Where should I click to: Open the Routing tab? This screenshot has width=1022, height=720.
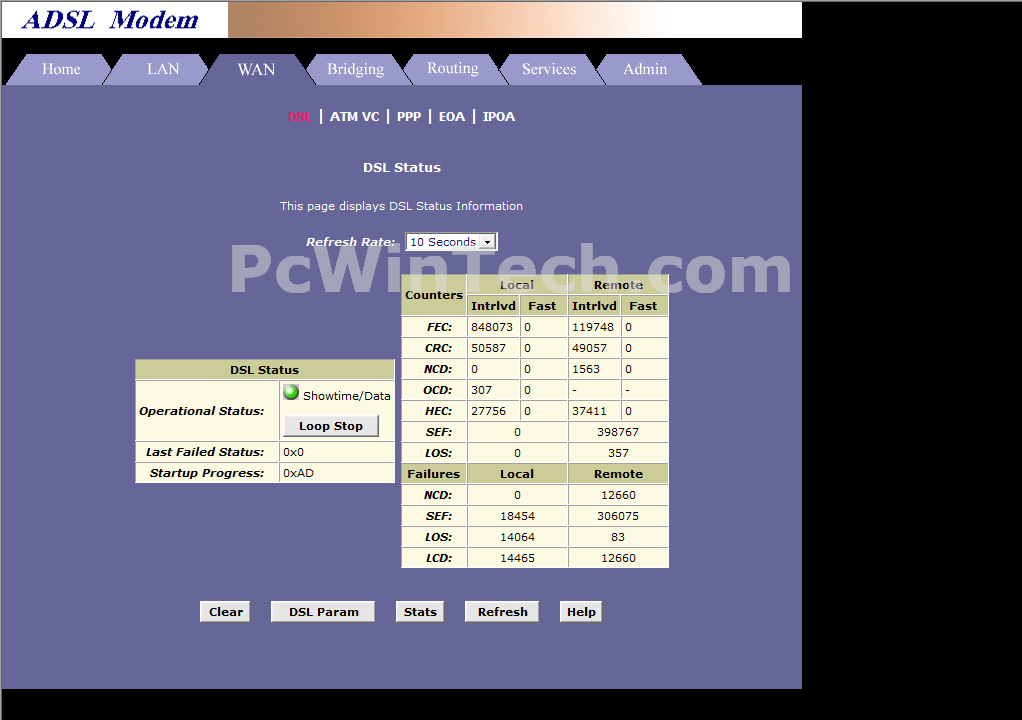452,69
